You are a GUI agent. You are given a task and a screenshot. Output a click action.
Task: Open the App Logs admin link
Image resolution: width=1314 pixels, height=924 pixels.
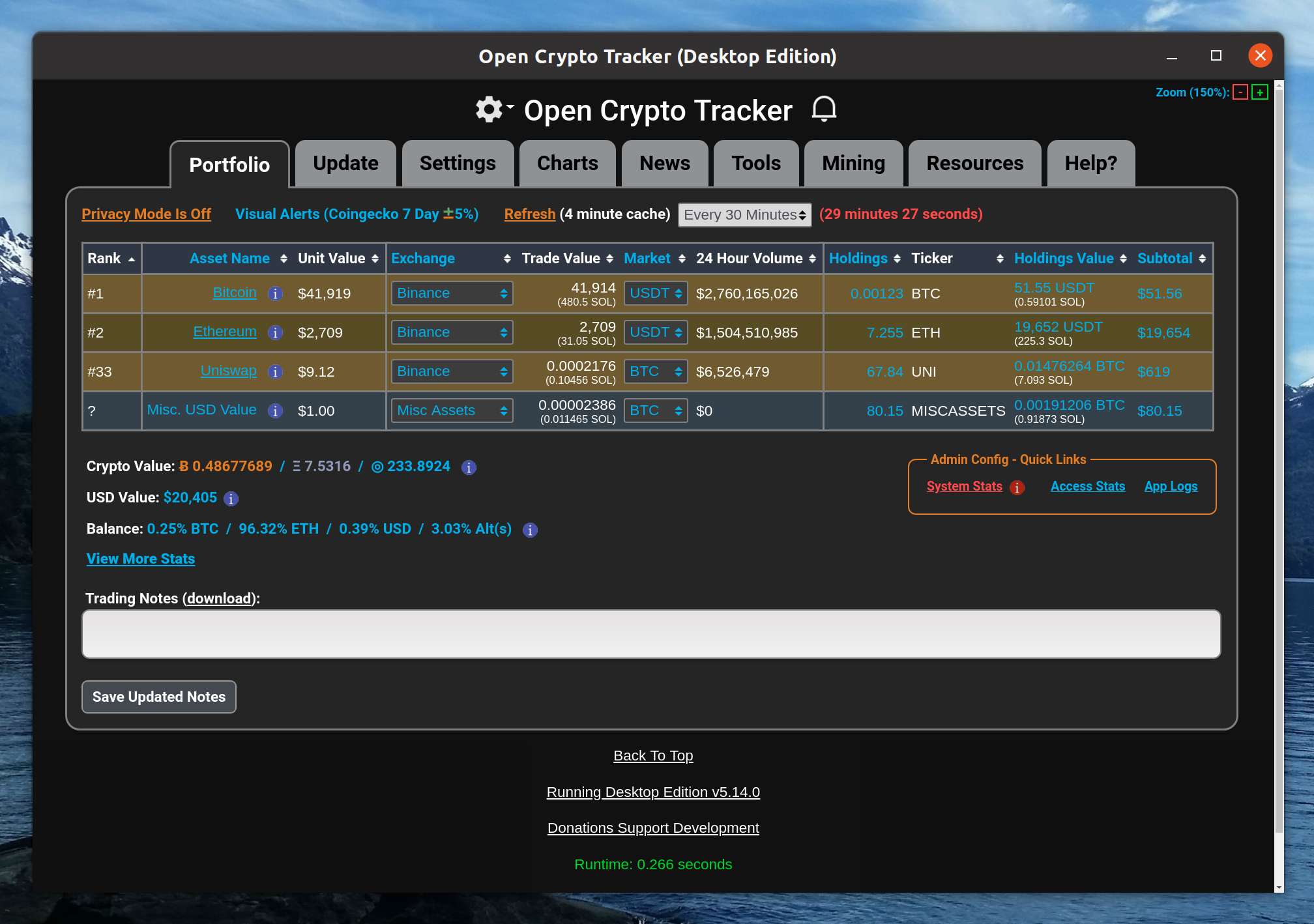point(1171,487)
